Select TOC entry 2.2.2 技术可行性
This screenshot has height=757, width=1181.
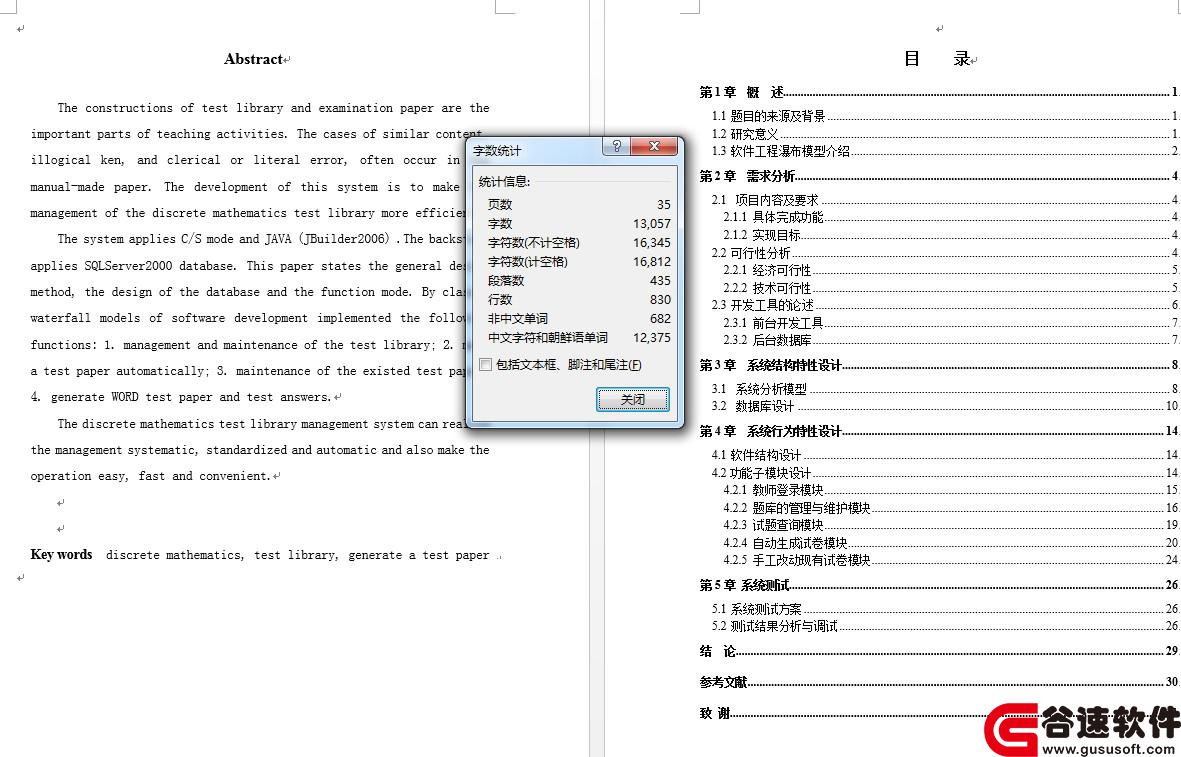[x=951, y=288]
